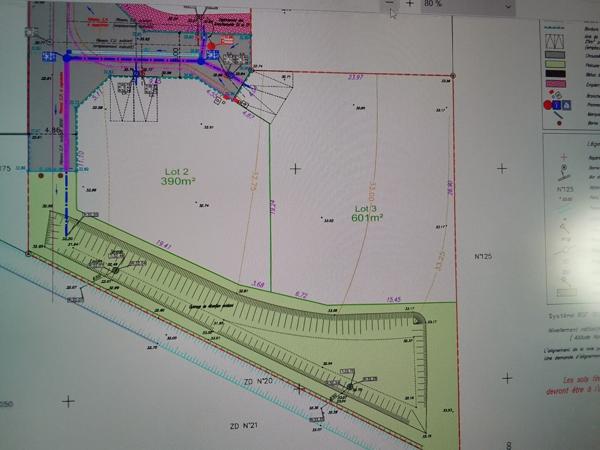Click the zoom out minus button
The image size is (600, 450).
pos(389,4)
